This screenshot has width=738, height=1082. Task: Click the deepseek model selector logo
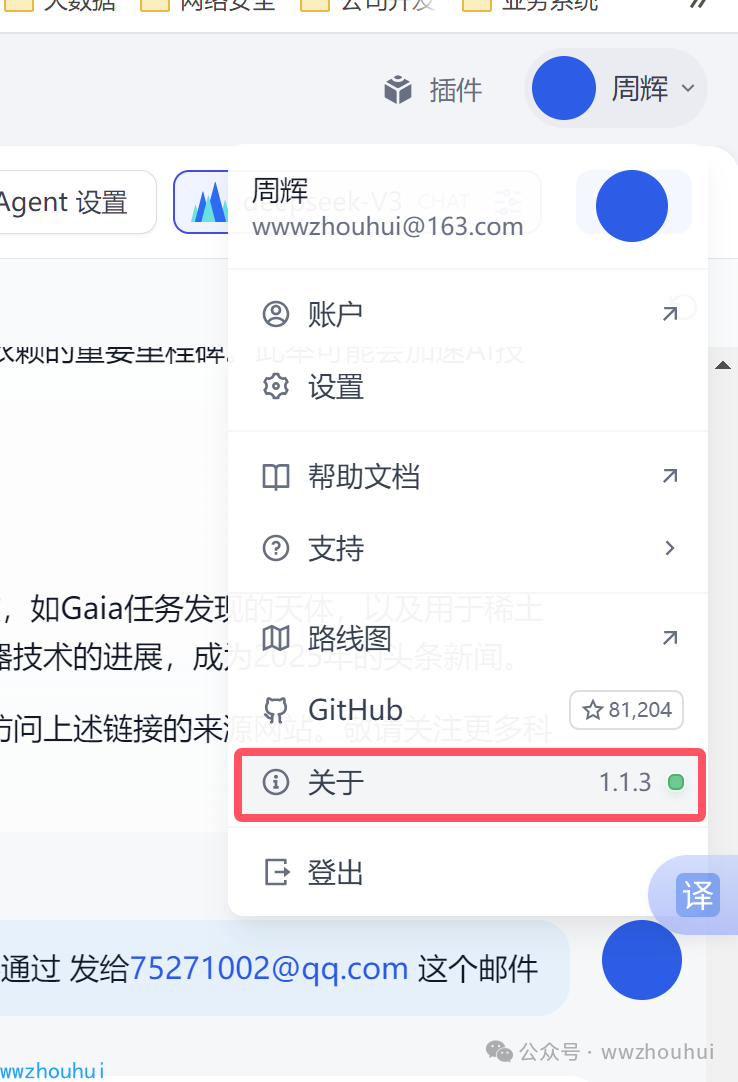(211, 202)
